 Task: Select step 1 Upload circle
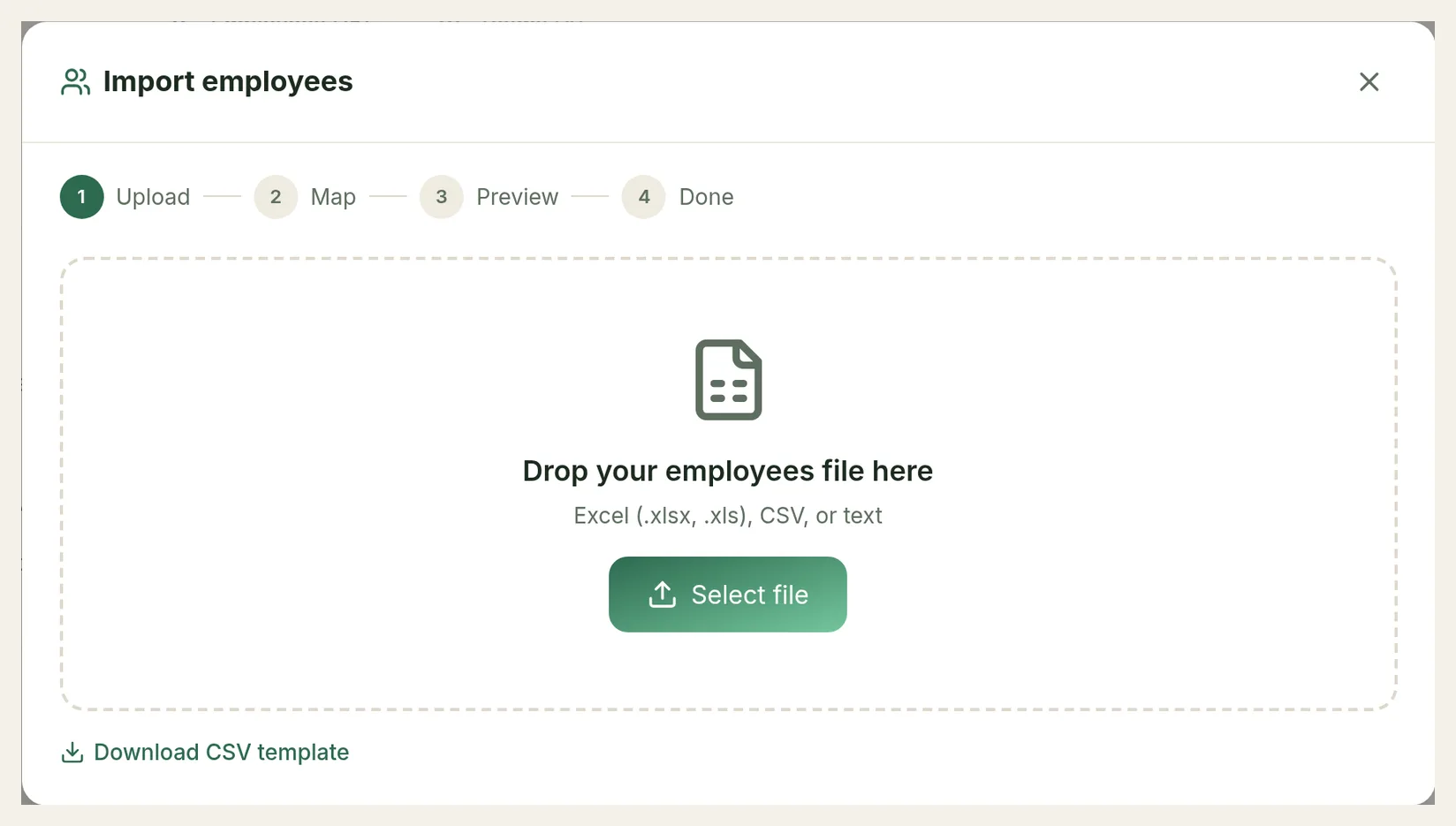point(81,196)
